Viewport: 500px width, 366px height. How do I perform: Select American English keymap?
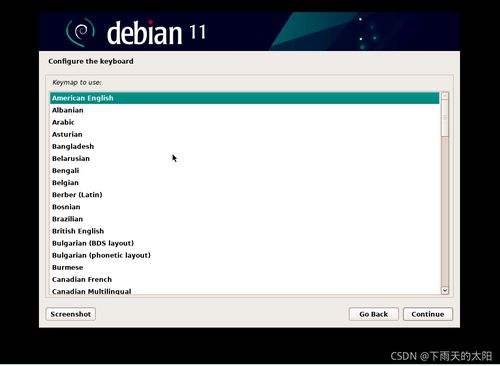(245, 98)
